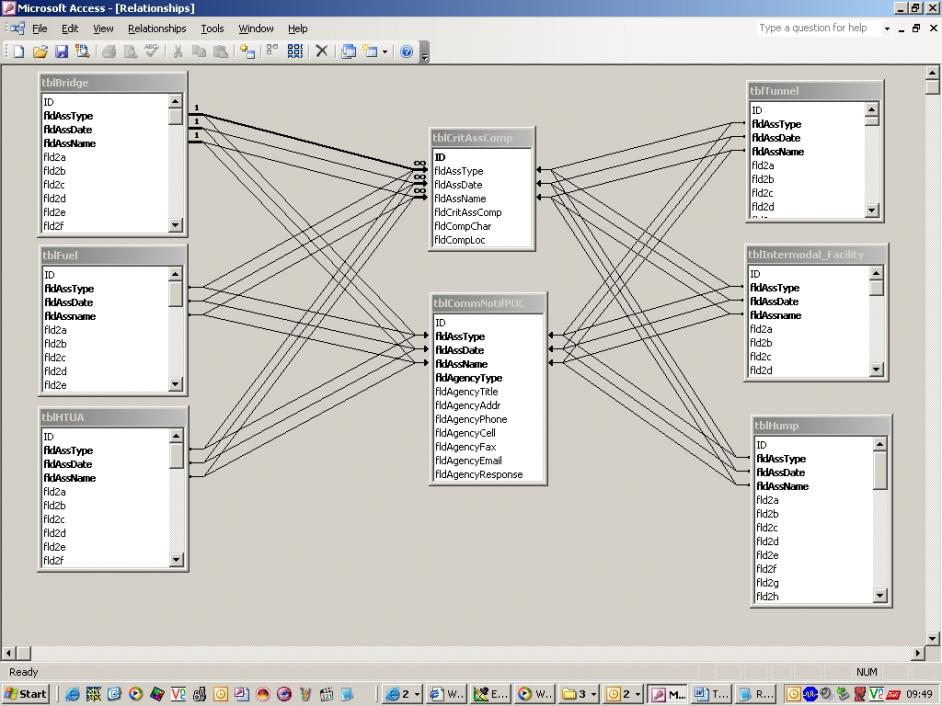Viewport: 942px width, 706px height.
Task: Click the tblHump list scroll-down arrow
Action: (880, 596)
